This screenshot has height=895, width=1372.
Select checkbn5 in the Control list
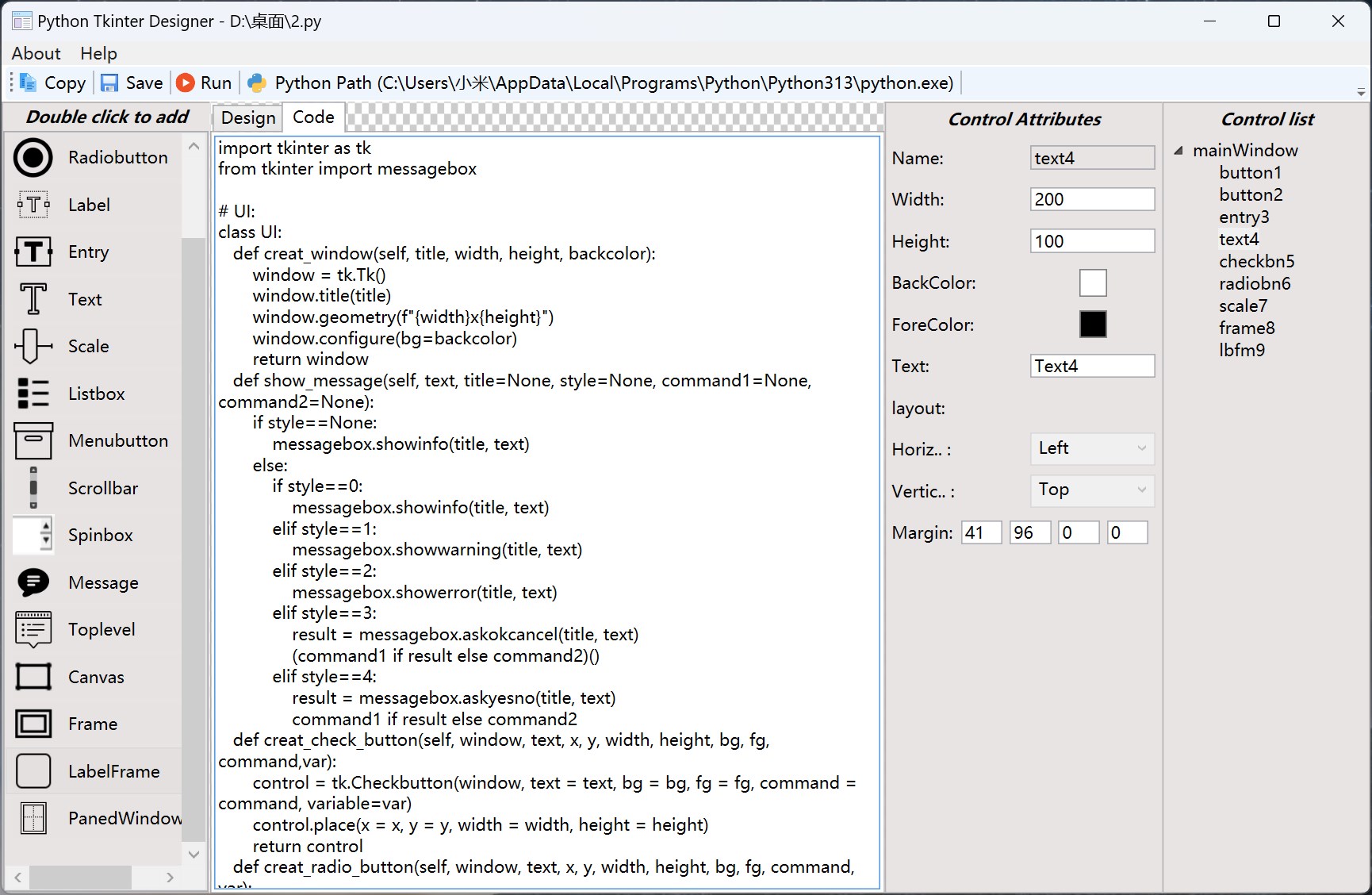click(1256, 261)
